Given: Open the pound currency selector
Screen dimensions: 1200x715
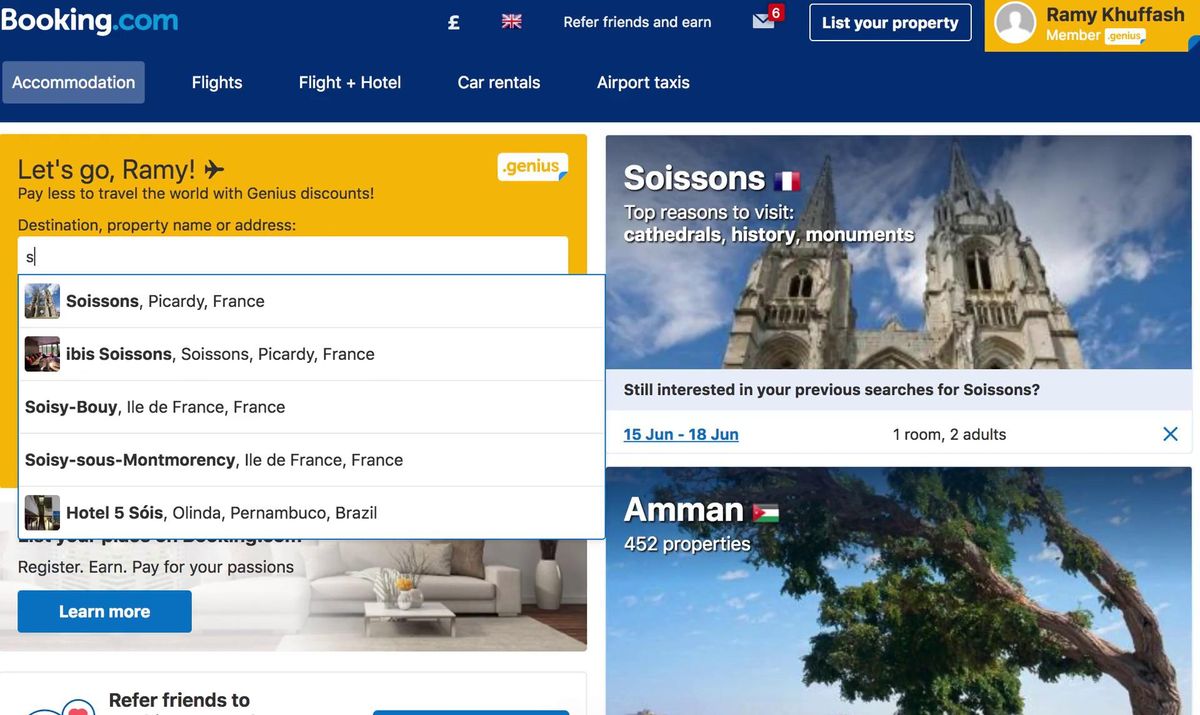Looking at the screenshot, I should coord(453,22).
